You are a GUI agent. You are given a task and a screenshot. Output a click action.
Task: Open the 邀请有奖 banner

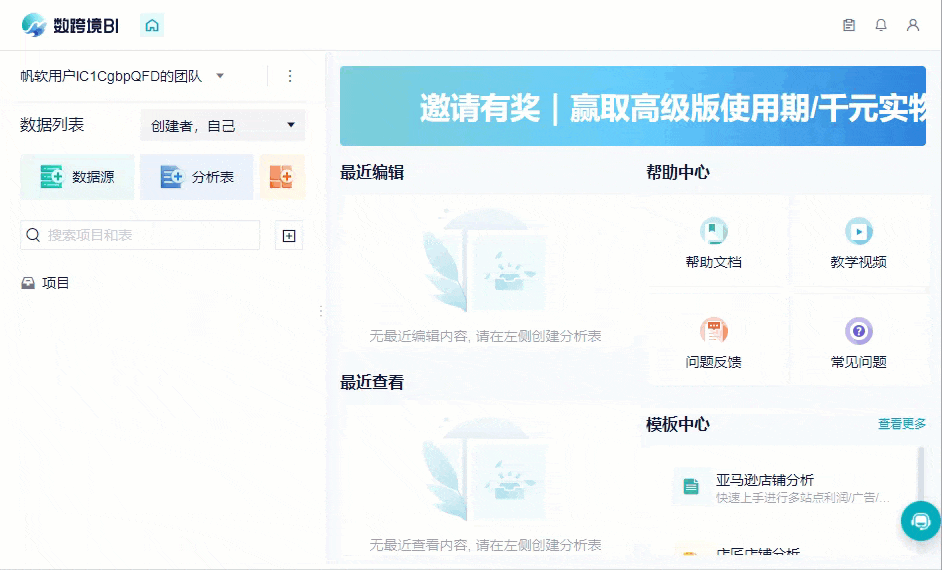(x=633, y=106)
